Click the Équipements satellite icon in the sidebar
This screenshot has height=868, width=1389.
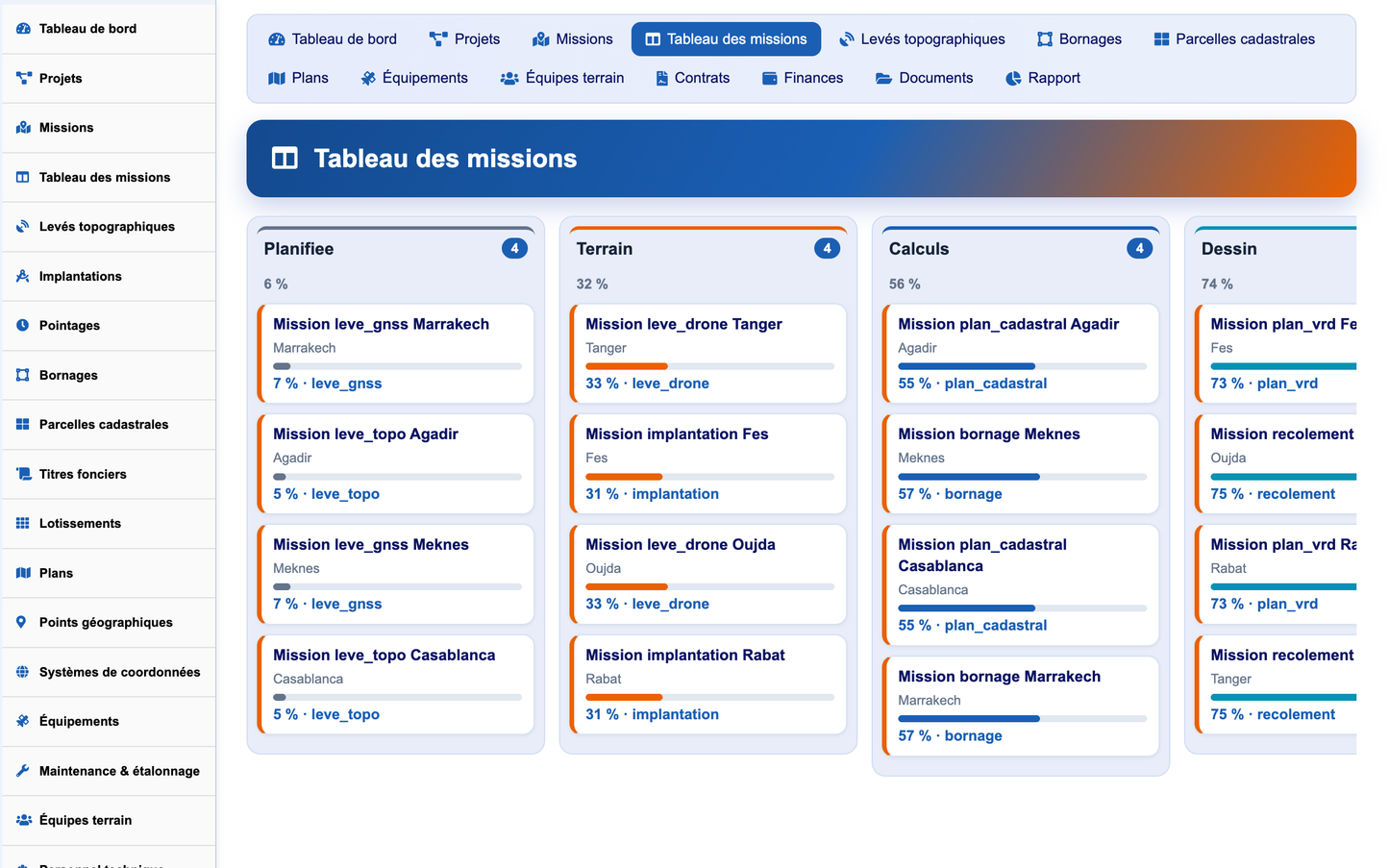click(23, 721)
